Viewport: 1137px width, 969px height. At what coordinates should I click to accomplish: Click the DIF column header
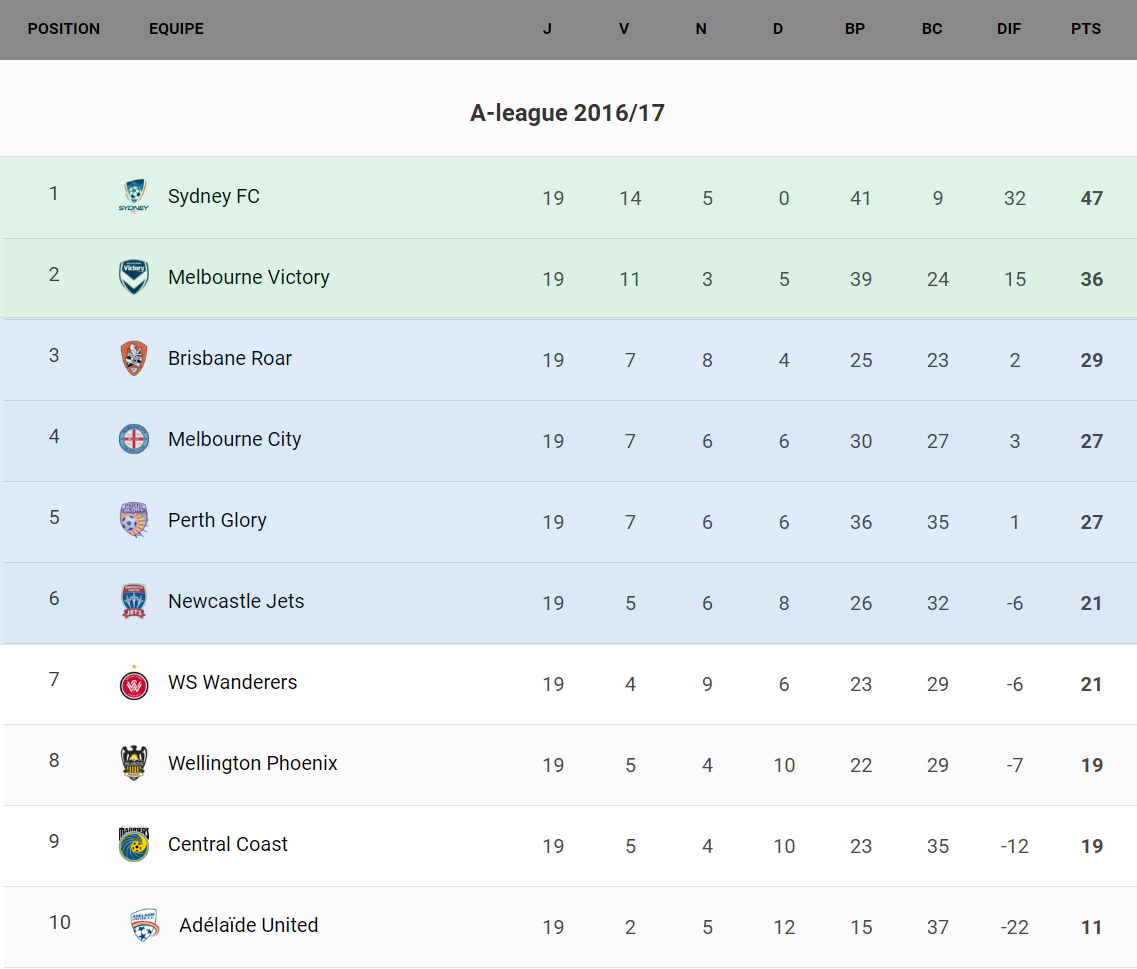(1009, 29)
